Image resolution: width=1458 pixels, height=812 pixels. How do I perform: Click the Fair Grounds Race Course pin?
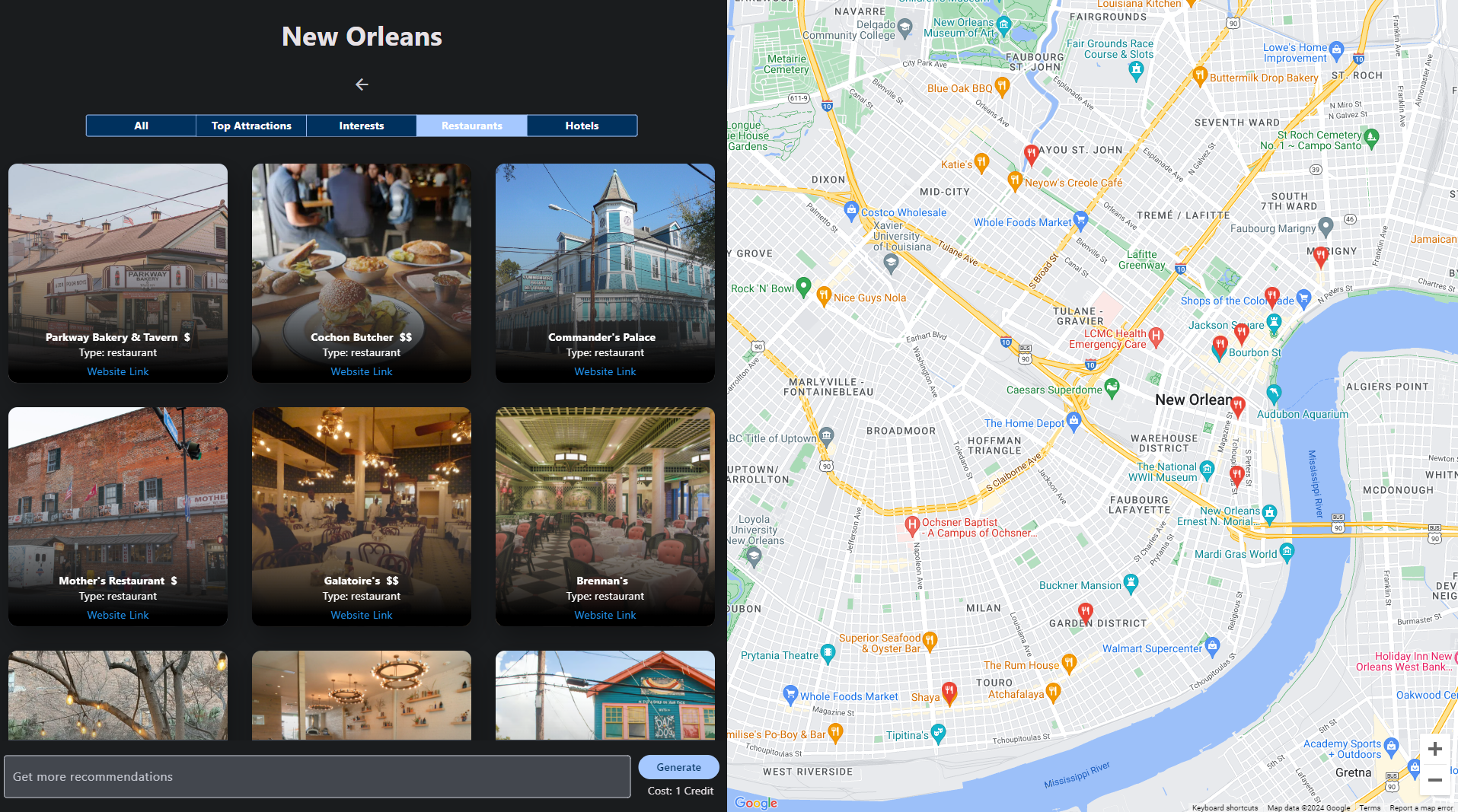[x=1136, y=71]
